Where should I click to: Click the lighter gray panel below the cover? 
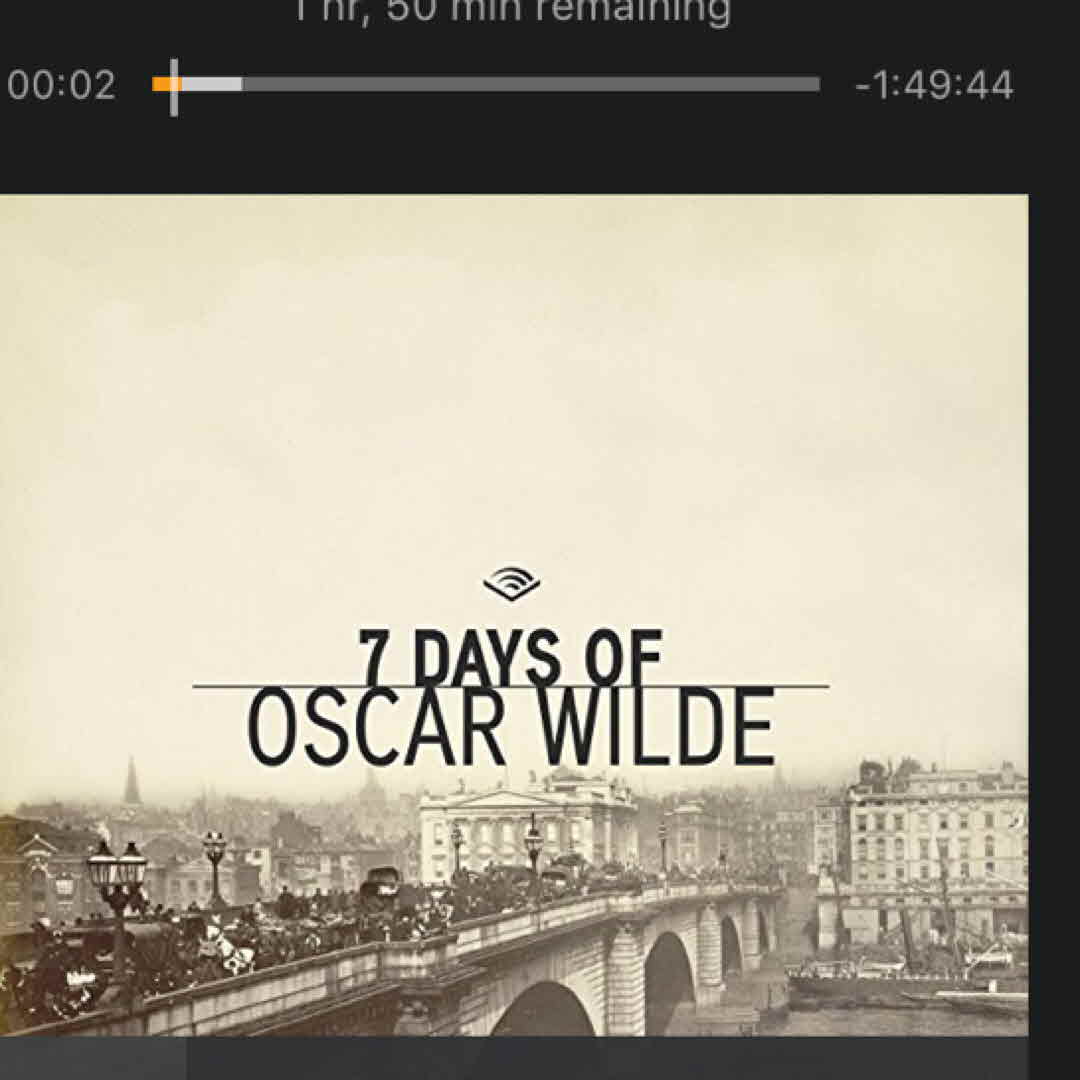(x=93, y=1059)
